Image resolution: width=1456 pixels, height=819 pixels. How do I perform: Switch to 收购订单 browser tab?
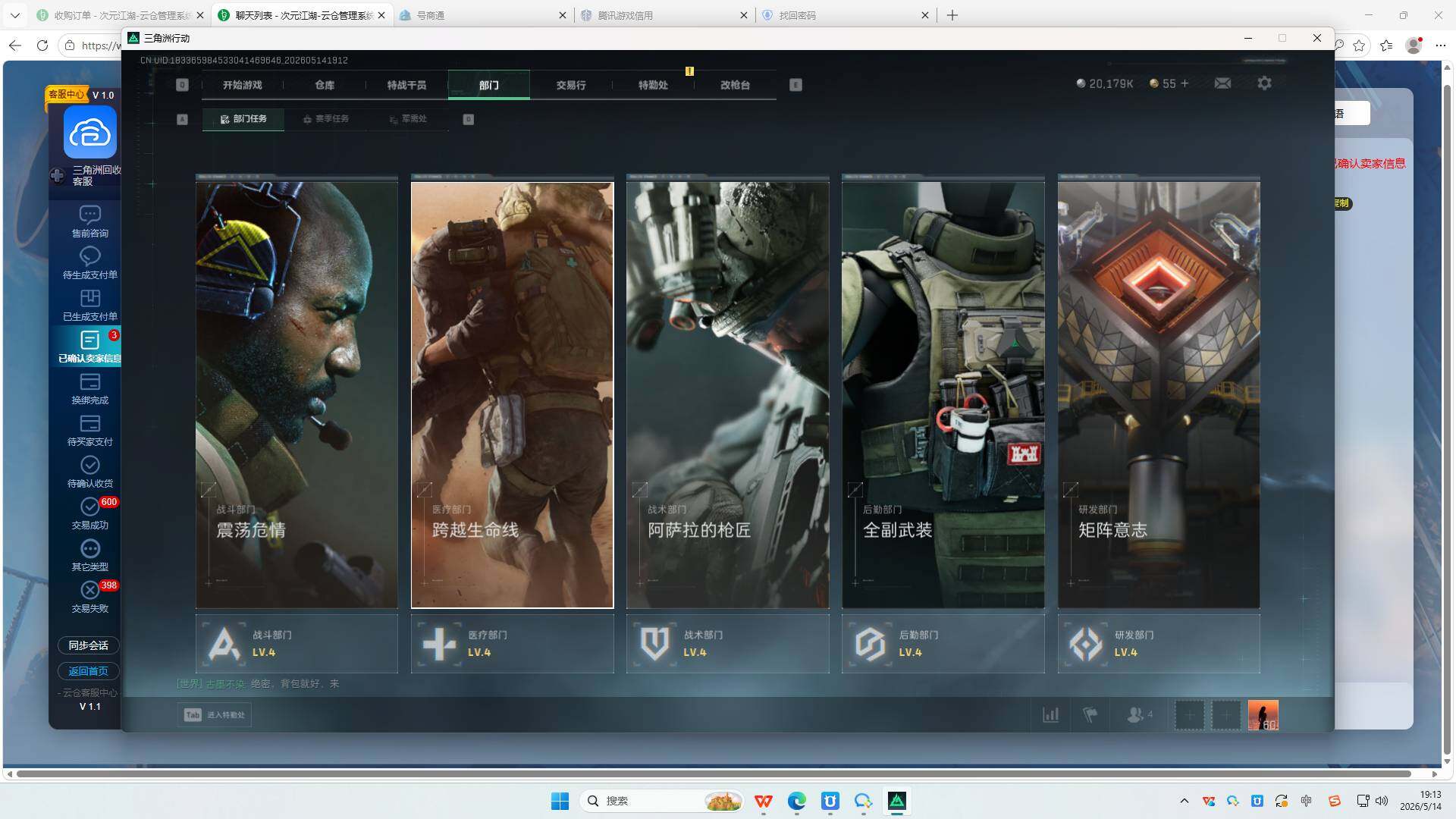121,15
